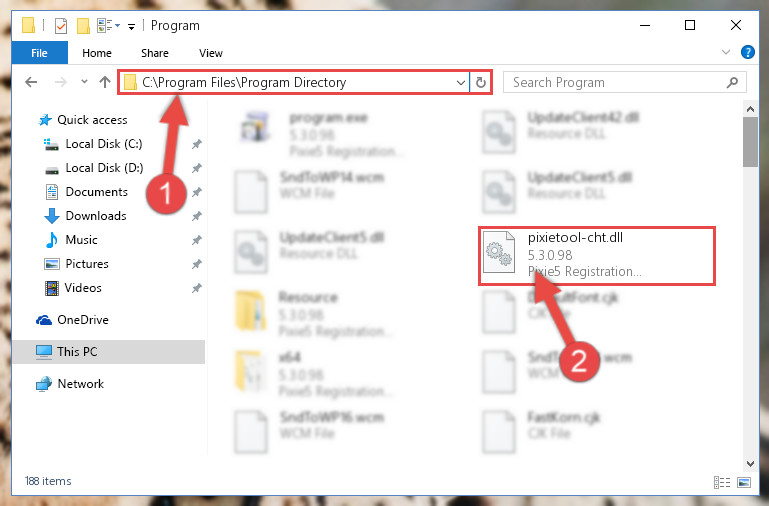
Task: Open the Customize Quick Access Toolbar dropdown
Action: (x=131, y=26)
